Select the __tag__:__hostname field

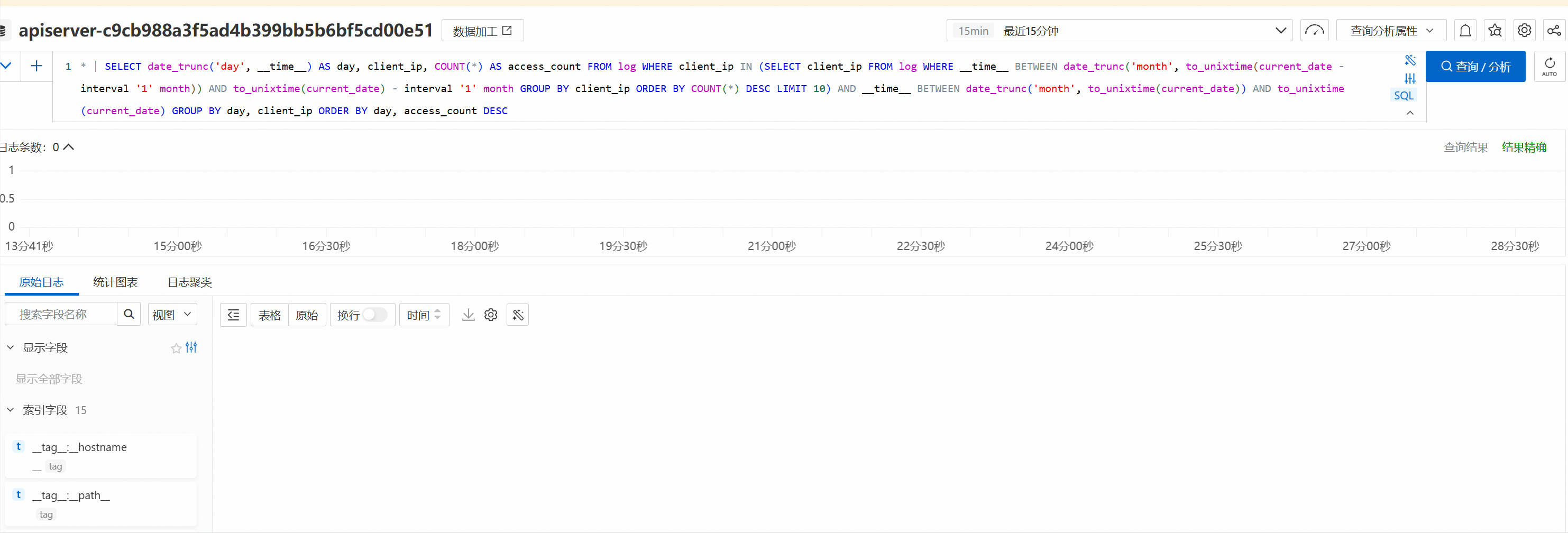pos(101,456)
